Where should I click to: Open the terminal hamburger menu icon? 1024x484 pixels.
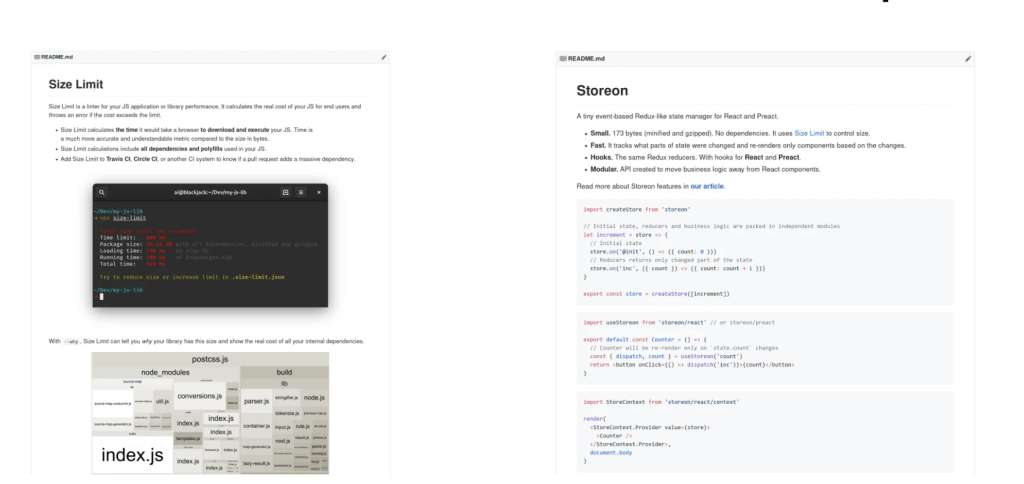point(301,192)
